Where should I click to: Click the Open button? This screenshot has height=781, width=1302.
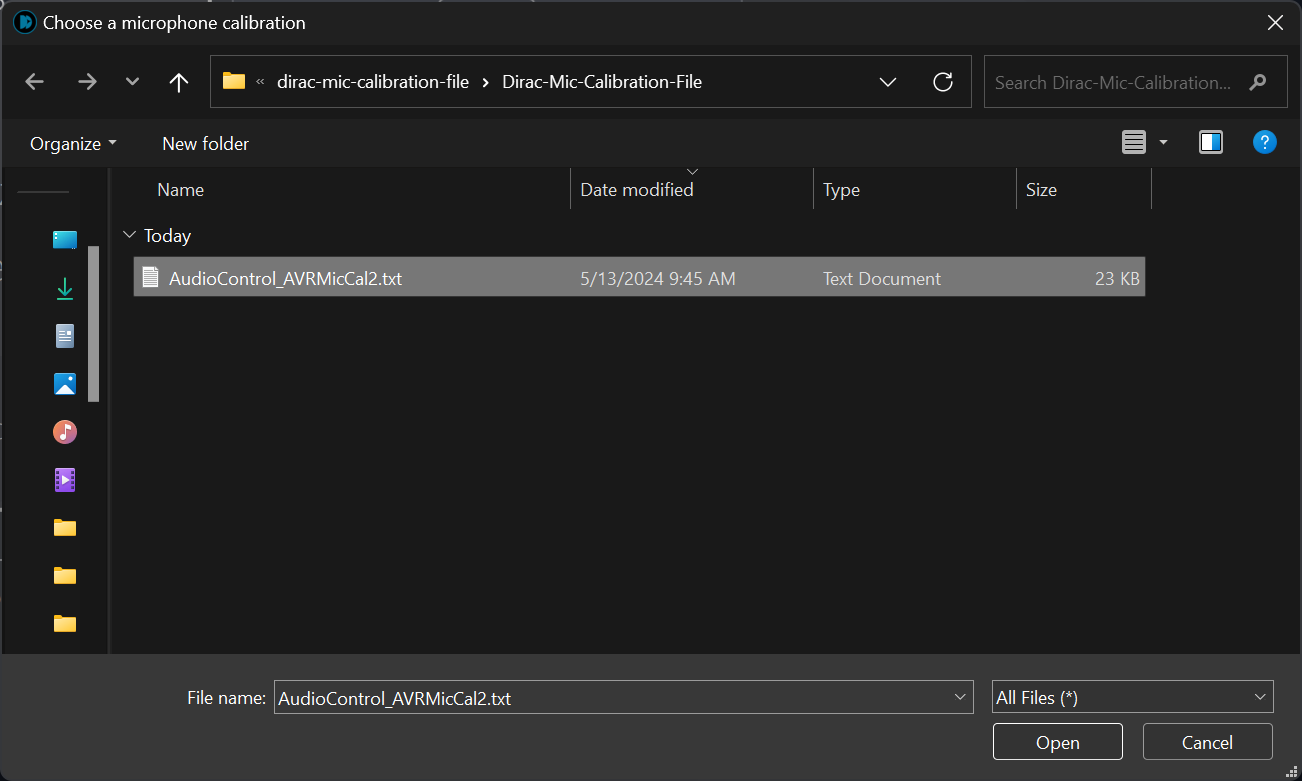click(x=1058, y=742)
